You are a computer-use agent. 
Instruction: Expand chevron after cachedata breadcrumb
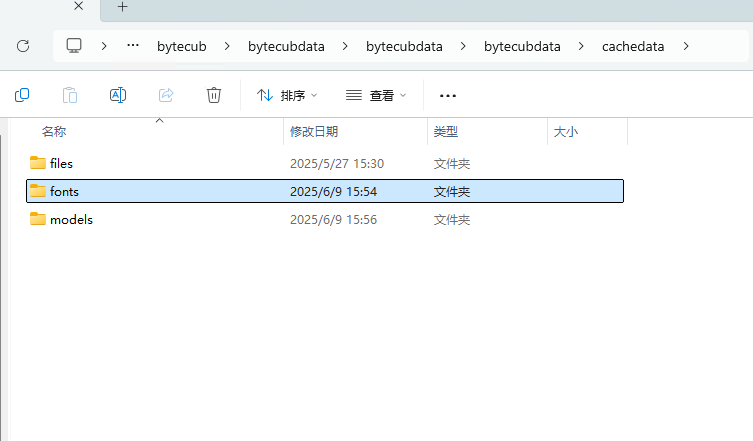(686, 46)
